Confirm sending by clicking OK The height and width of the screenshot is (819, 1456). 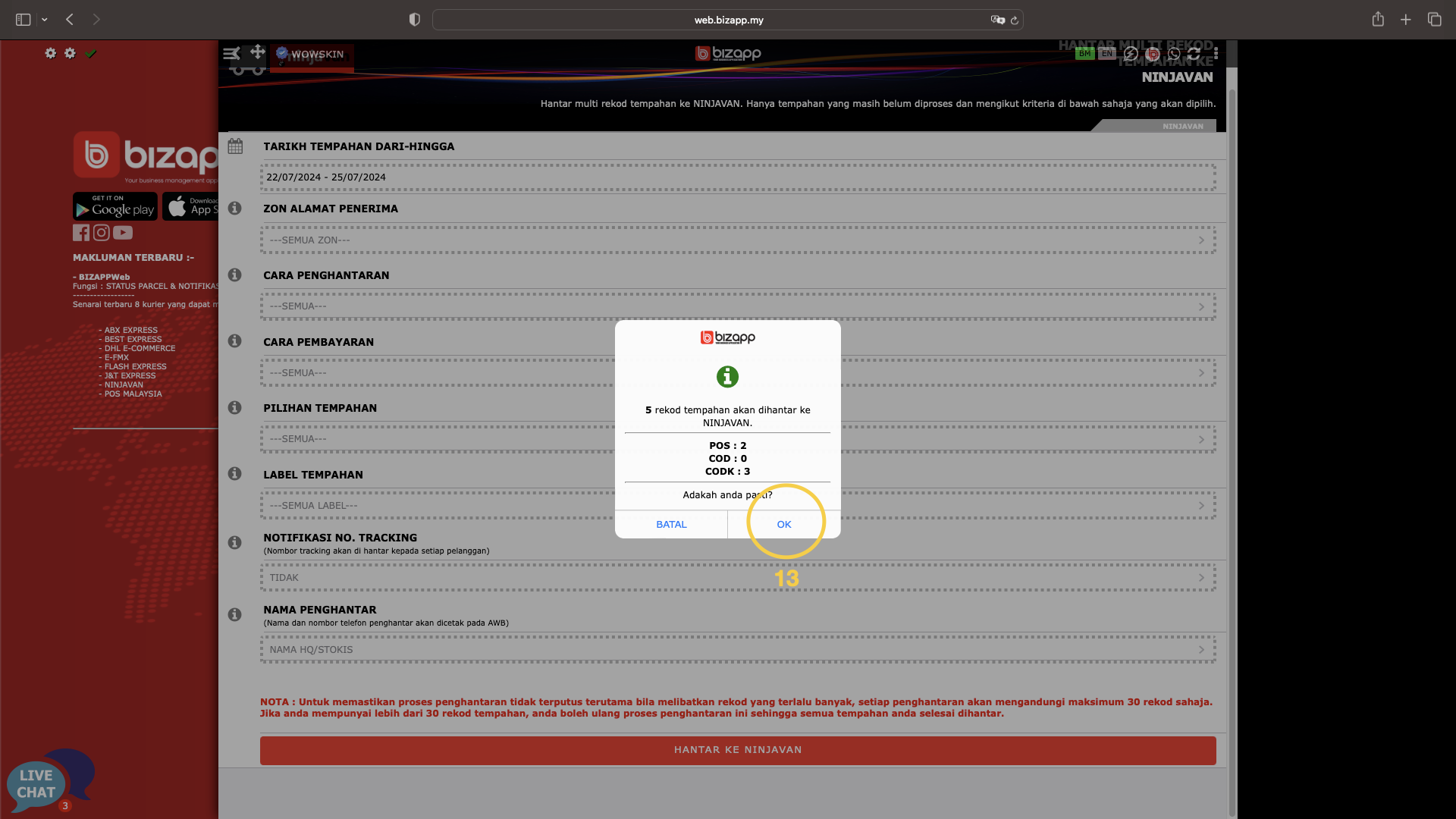click(784, 524)
